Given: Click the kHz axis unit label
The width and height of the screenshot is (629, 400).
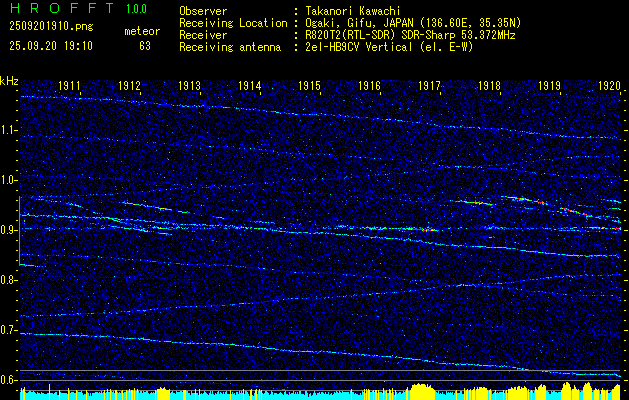Looking at the screenshot, I should pos(9,81).
